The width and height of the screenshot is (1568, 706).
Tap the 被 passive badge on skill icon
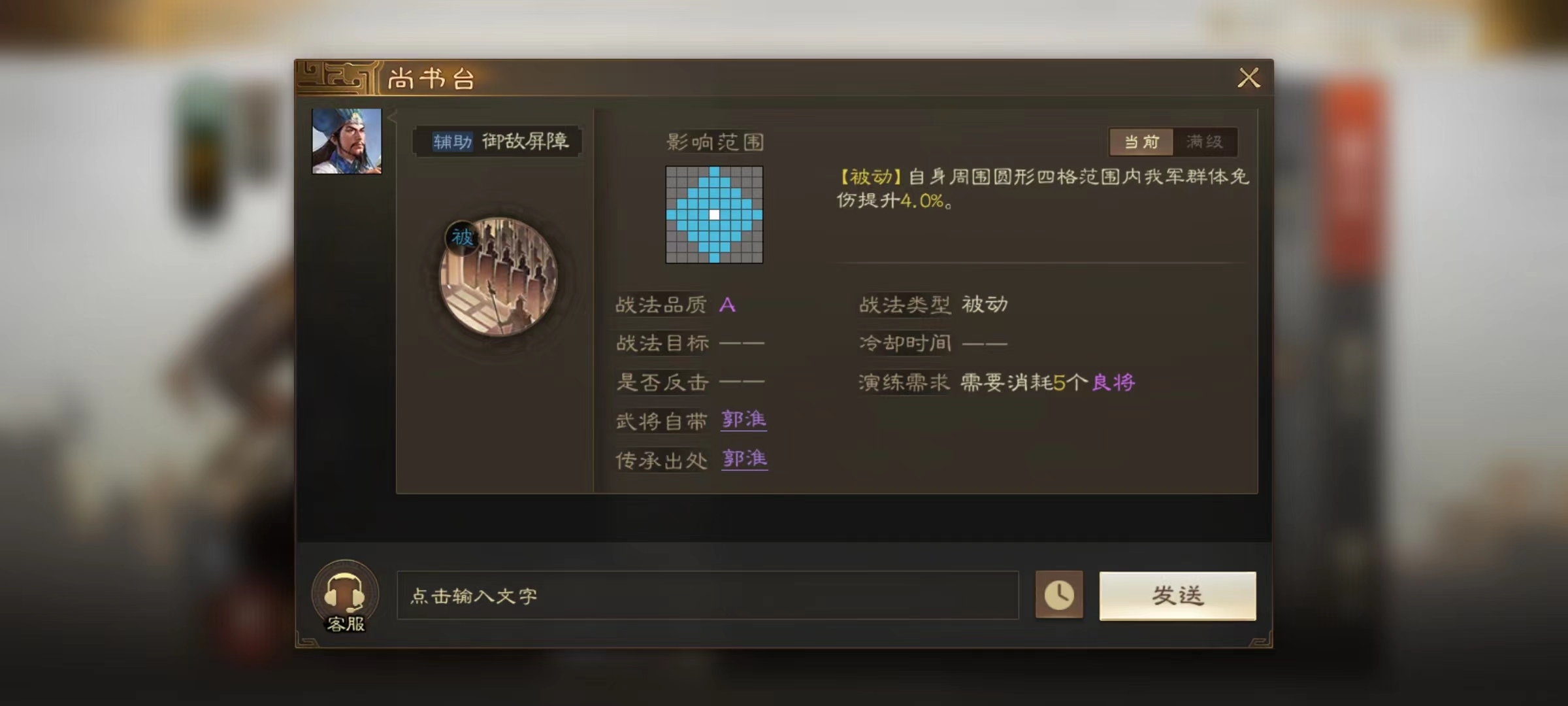(x=462, y=237)
